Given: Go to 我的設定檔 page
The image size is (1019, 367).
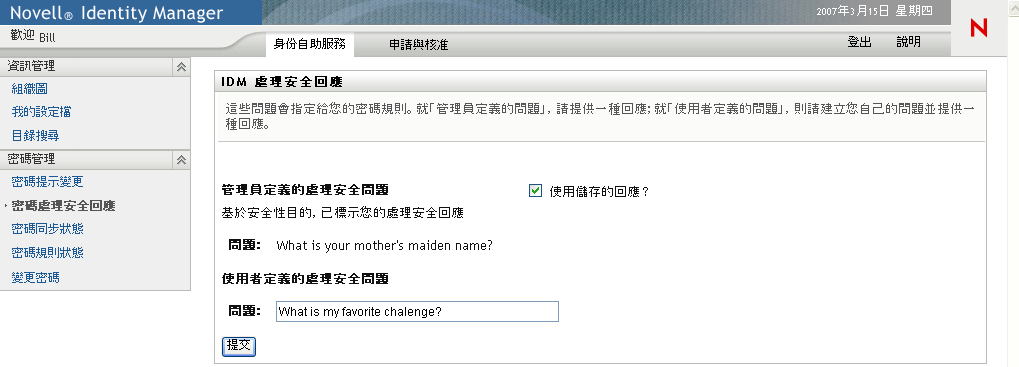Looking at the screenshot, I should [42, 112].
